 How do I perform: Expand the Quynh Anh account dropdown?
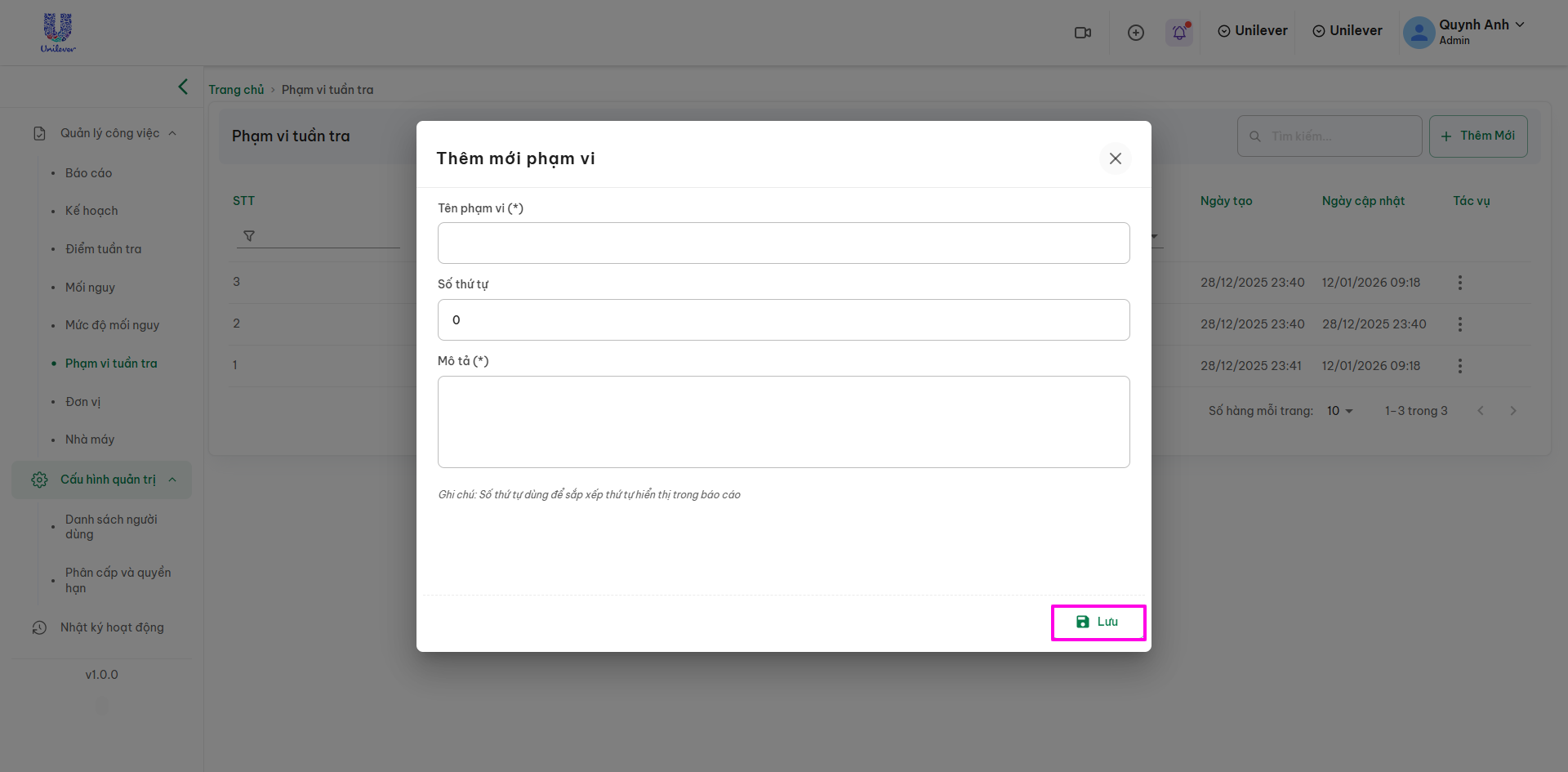(1520, 25)
